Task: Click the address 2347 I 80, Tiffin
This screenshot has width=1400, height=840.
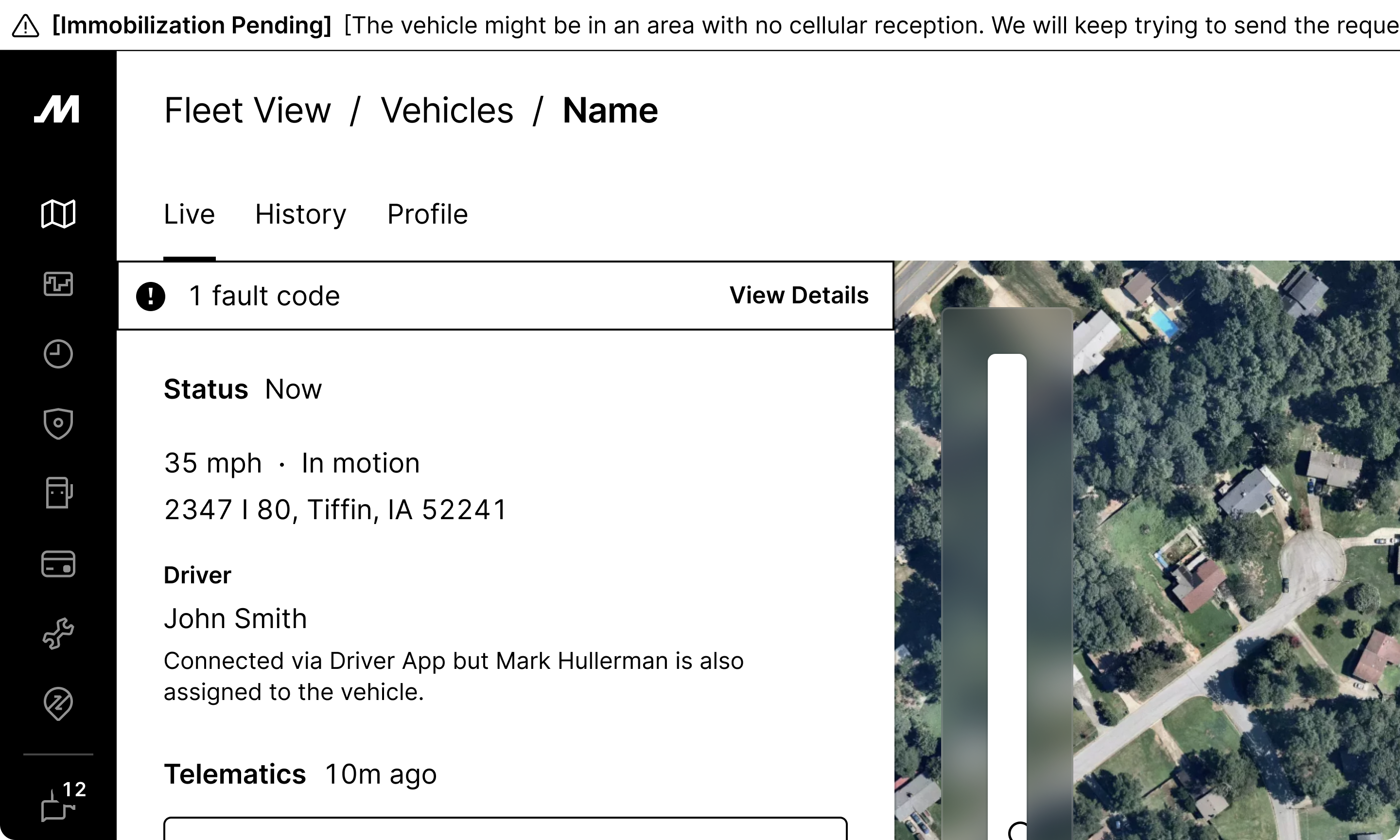Action: 335,509
